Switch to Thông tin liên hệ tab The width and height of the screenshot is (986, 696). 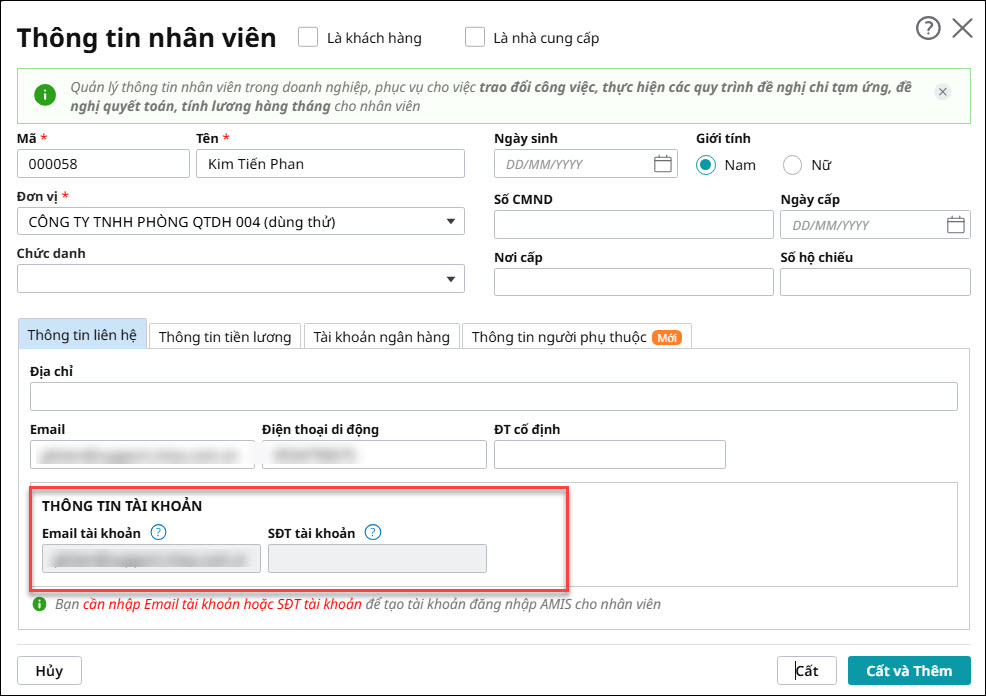82,334
